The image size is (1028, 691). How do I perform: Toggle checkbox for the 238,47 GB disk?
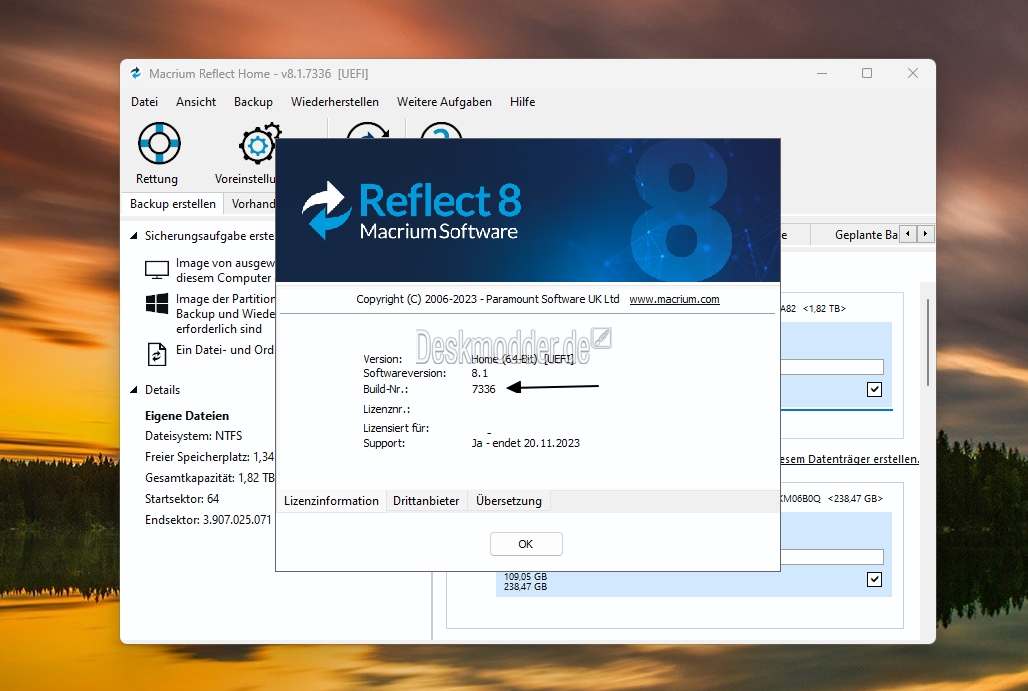874,580
